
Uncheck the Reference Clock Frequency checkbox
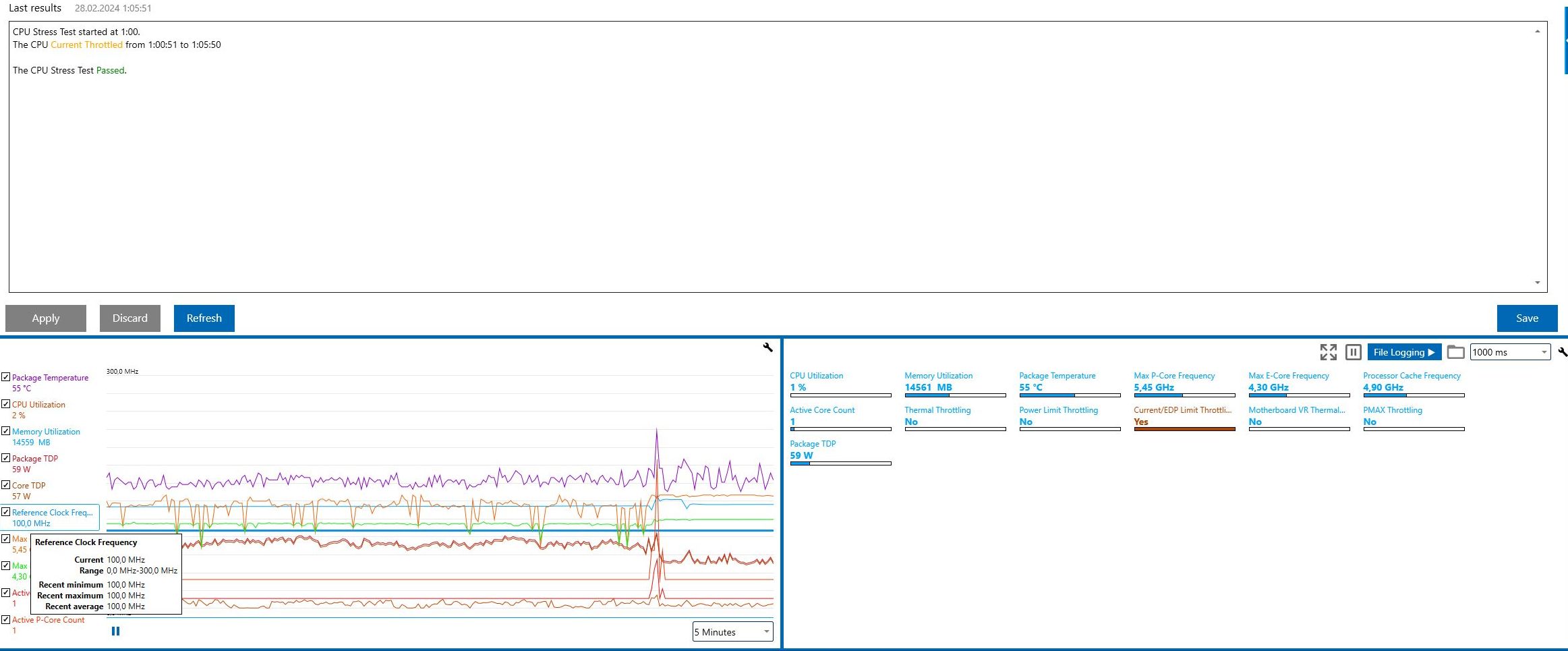(5, 512)
